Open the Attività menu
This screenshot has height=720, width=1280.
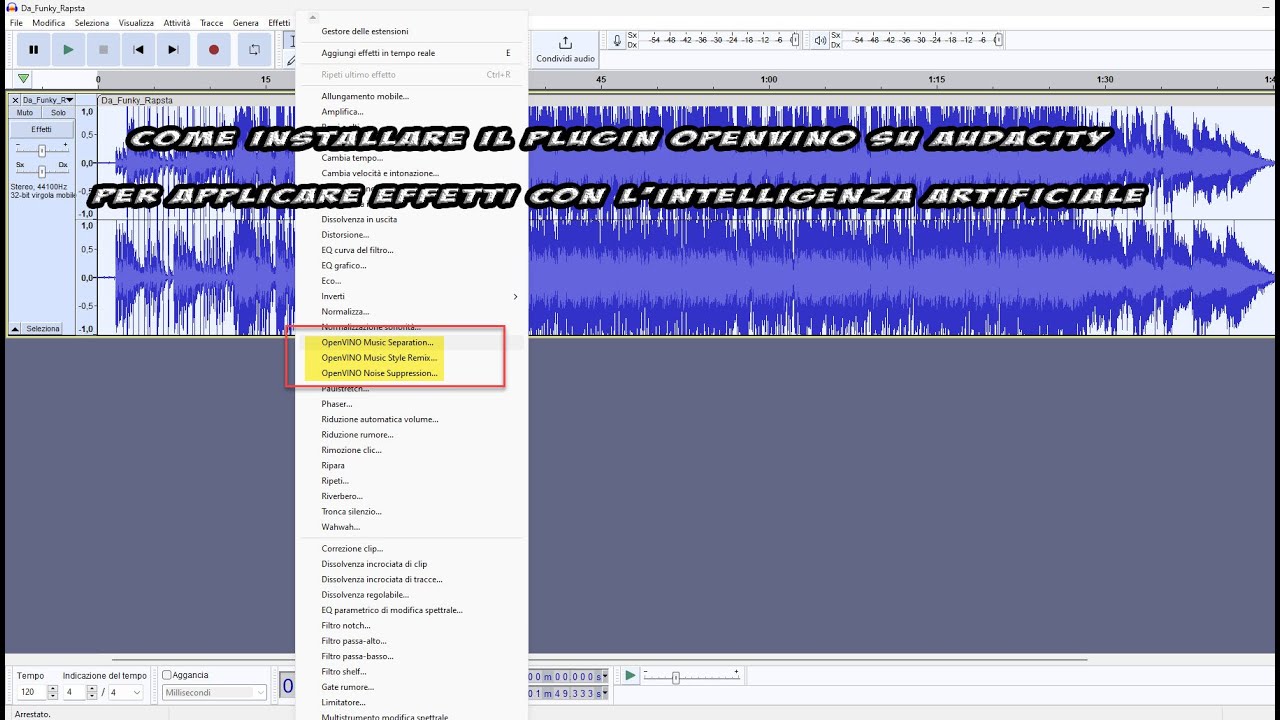click(177, 22)
